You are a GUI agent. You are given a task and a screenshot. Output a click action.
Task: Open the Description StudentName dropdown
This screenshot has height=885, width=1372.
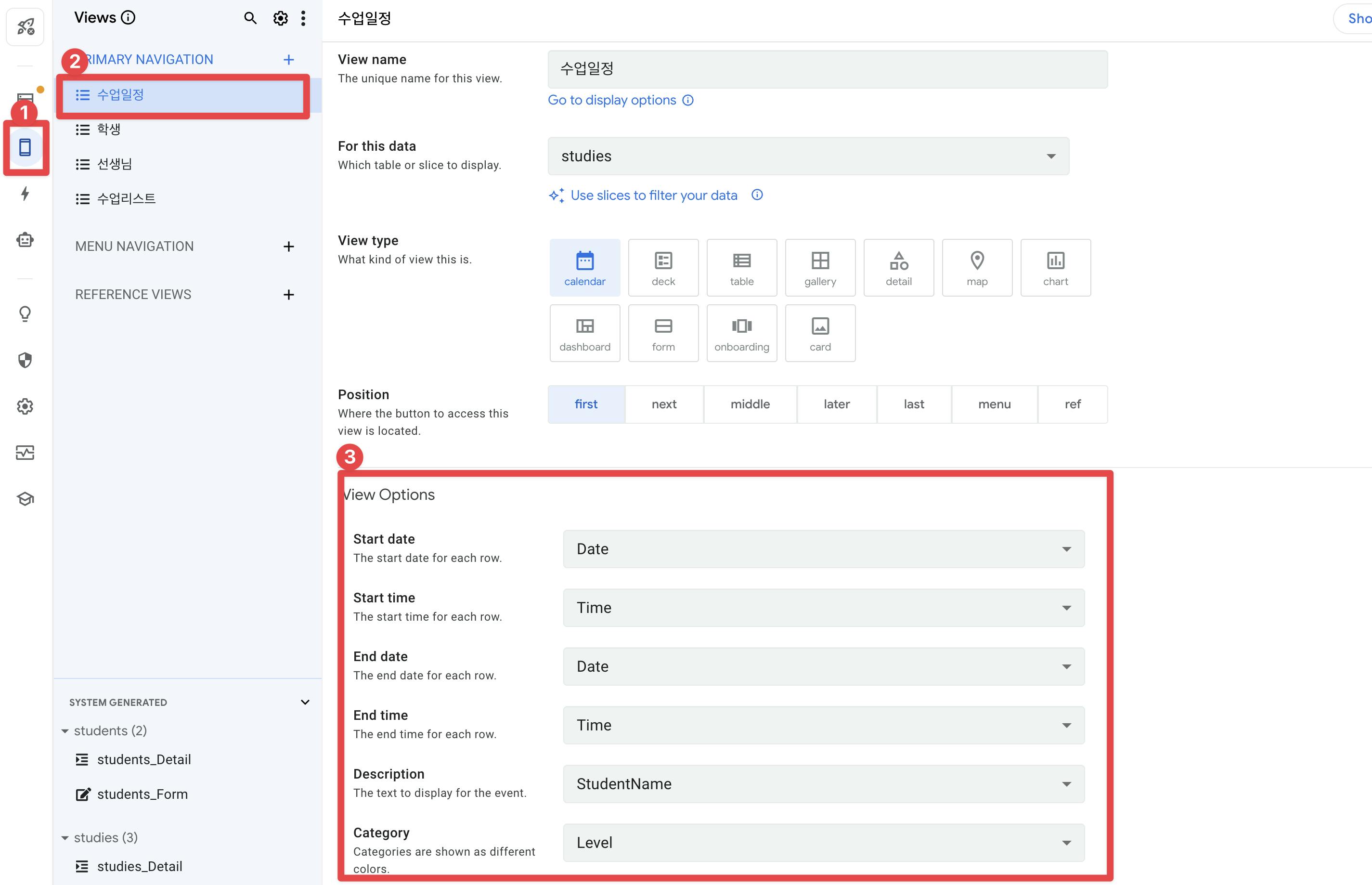coord(823,784)
